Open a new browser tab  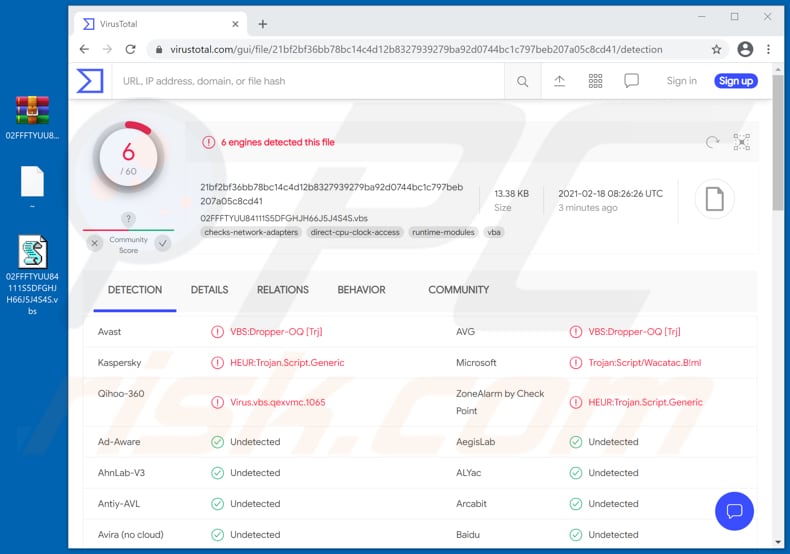coord(262,24)
